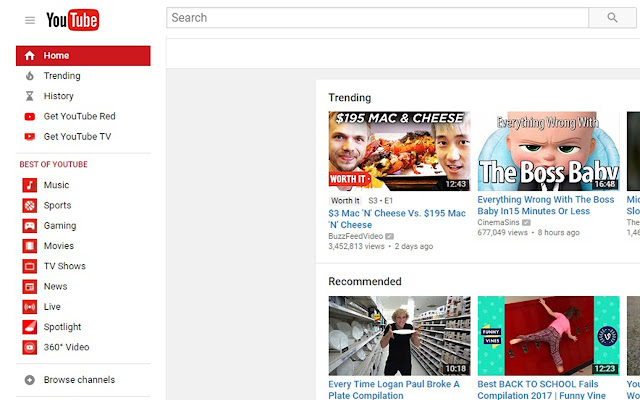This screenshot has width=640, height=400.
Task: Click the Gaming controller icon
Action: 29,226
